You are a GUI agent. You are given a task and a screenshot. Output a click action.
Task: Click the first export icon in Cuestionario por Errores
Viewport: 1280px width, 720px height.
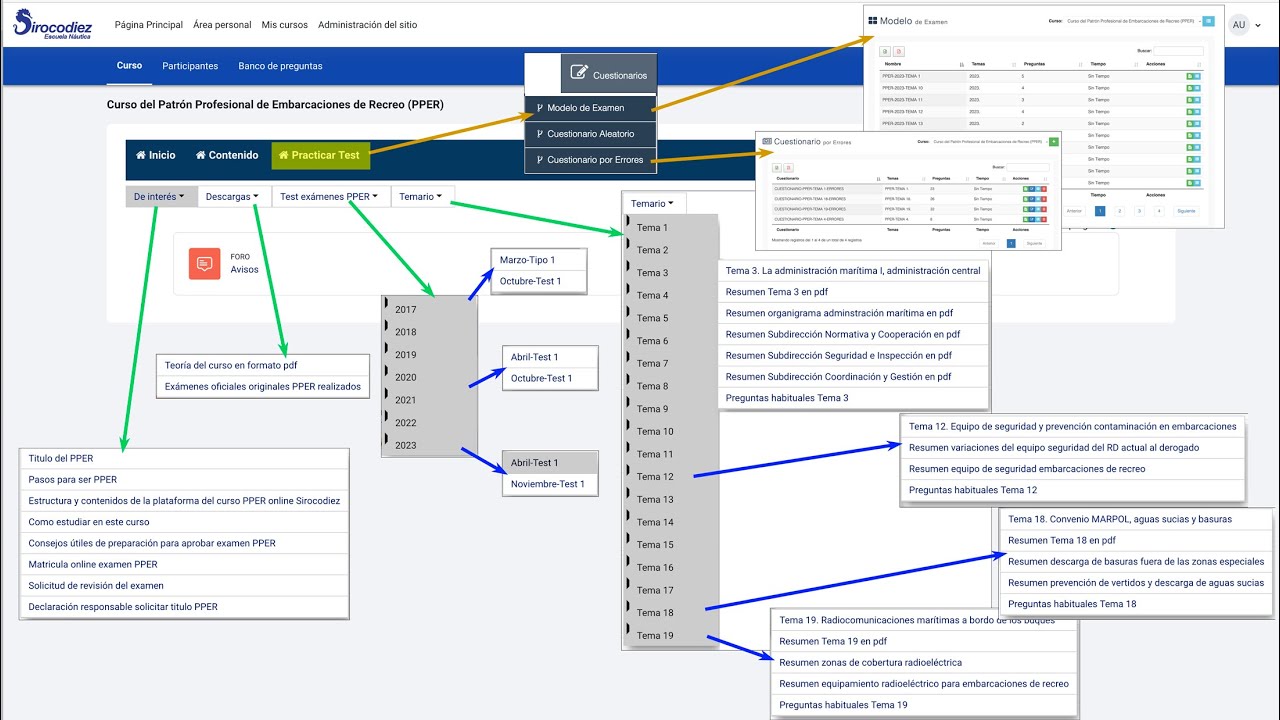coord(778,167)
